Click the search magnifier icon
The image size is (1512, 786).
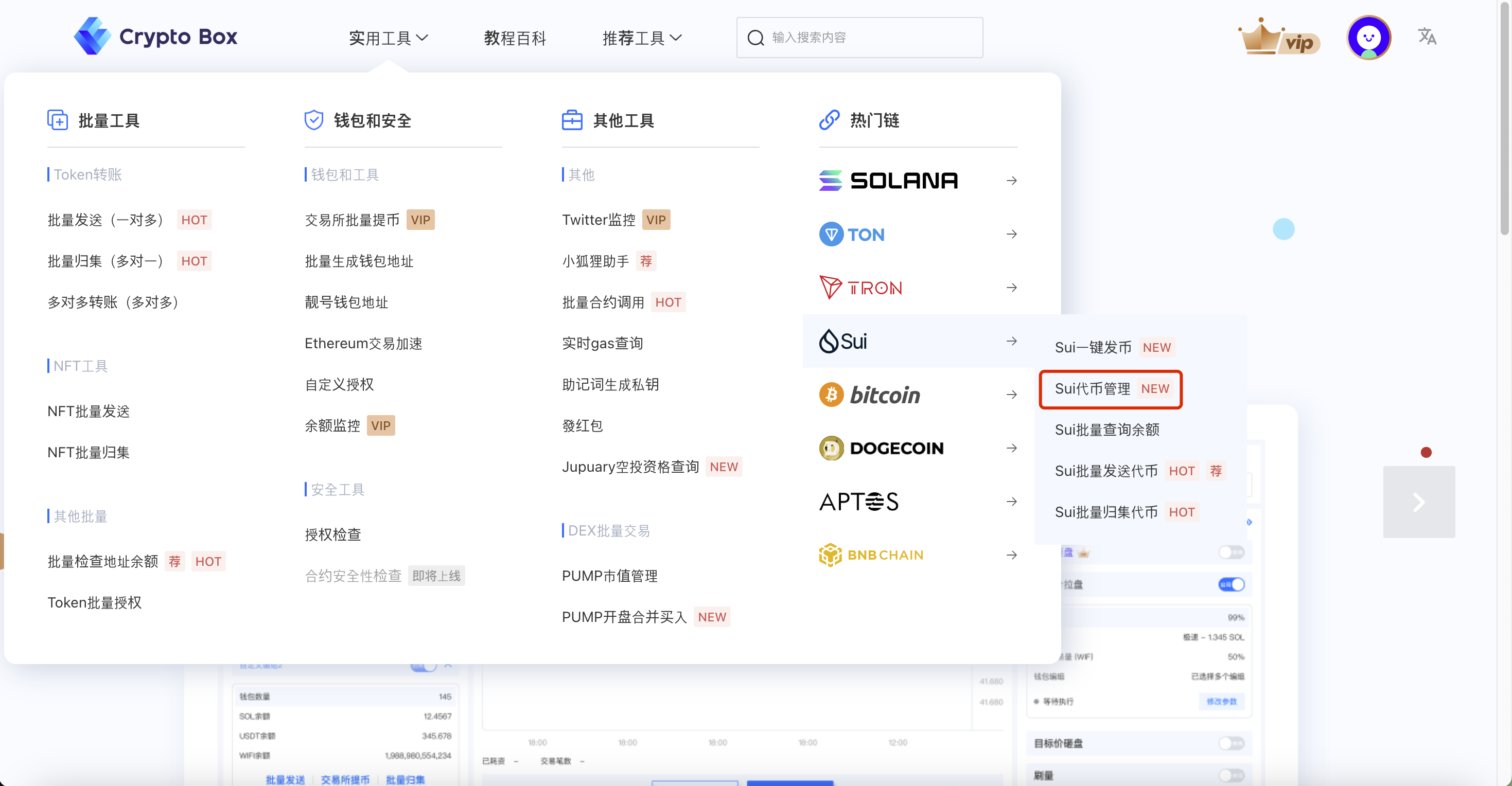click(755, 38)
